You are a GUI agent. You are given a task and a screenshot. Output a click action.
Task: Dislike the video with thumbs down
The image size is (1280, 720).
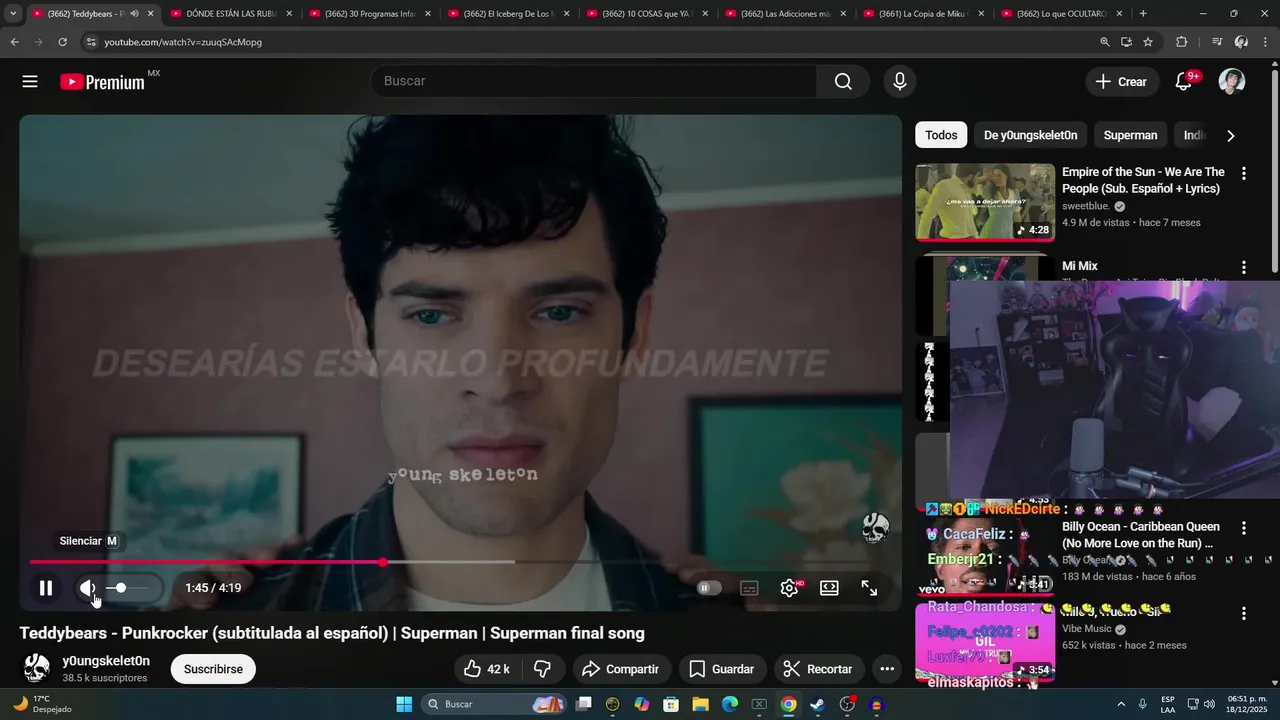pyautogui.click(x=542, y=669)
